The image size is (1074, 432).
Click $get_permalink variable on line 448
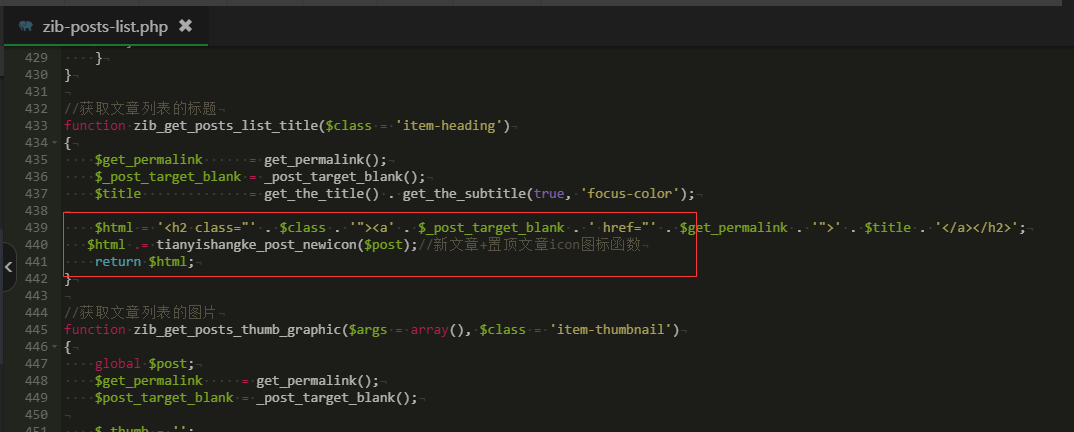click(x=149, y=381)
